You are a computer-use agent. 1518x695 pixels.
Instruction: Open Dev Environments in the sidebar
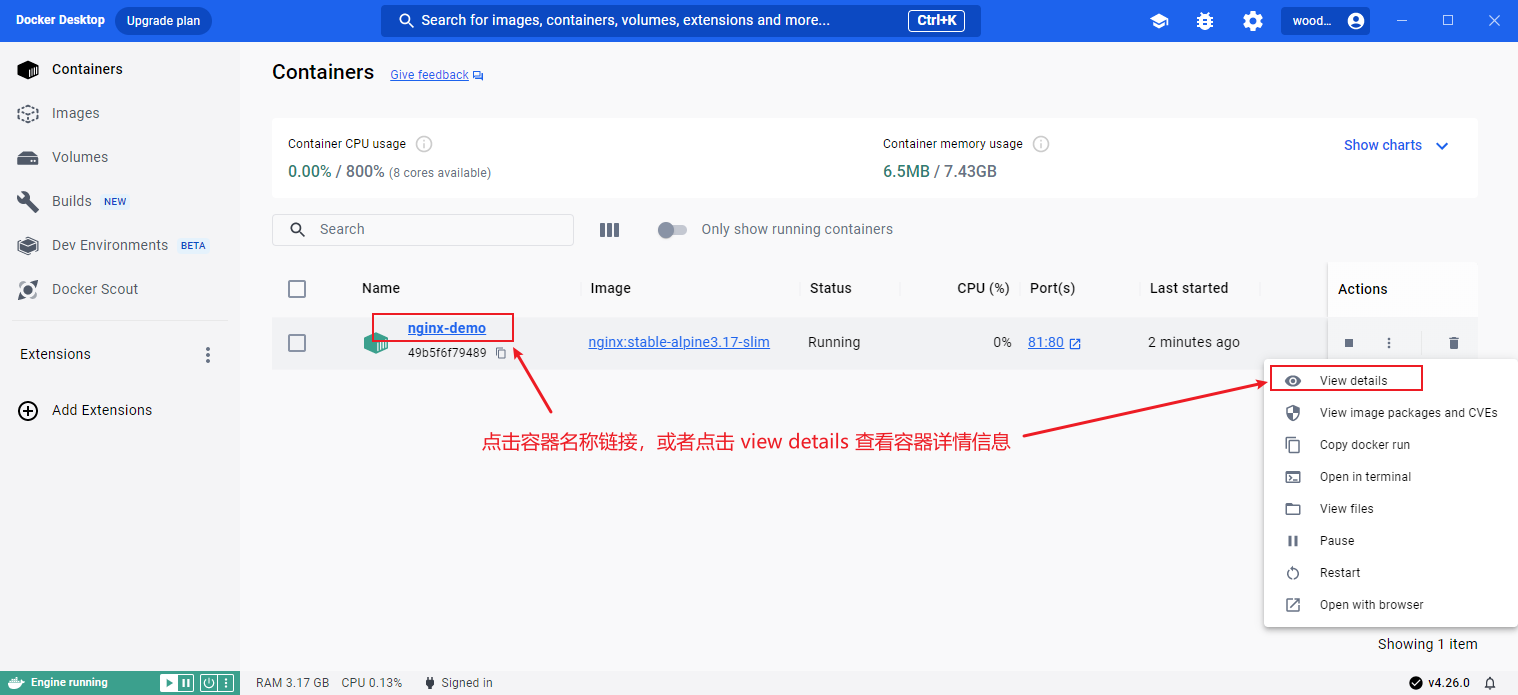pos(120,245)
